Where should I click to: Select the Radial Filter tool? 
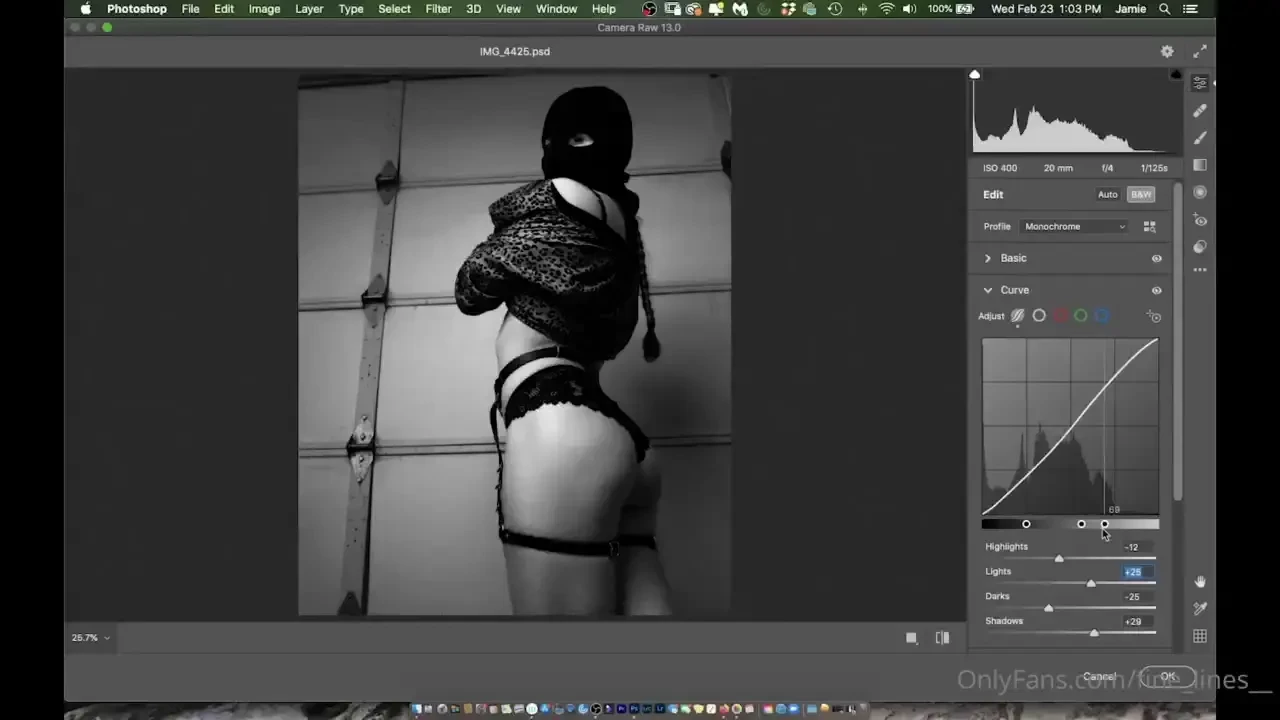pos(1200,192)
